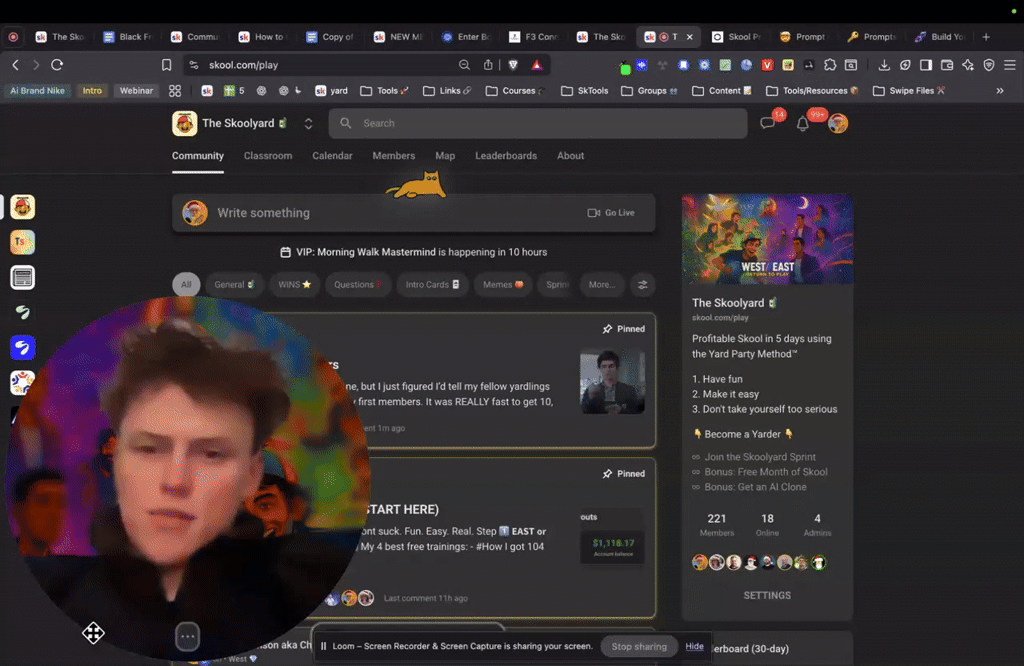Open Brave wallet icon
Image resolution: width=1024 pixels, height=666 pixels.
(x=947, y=65)
